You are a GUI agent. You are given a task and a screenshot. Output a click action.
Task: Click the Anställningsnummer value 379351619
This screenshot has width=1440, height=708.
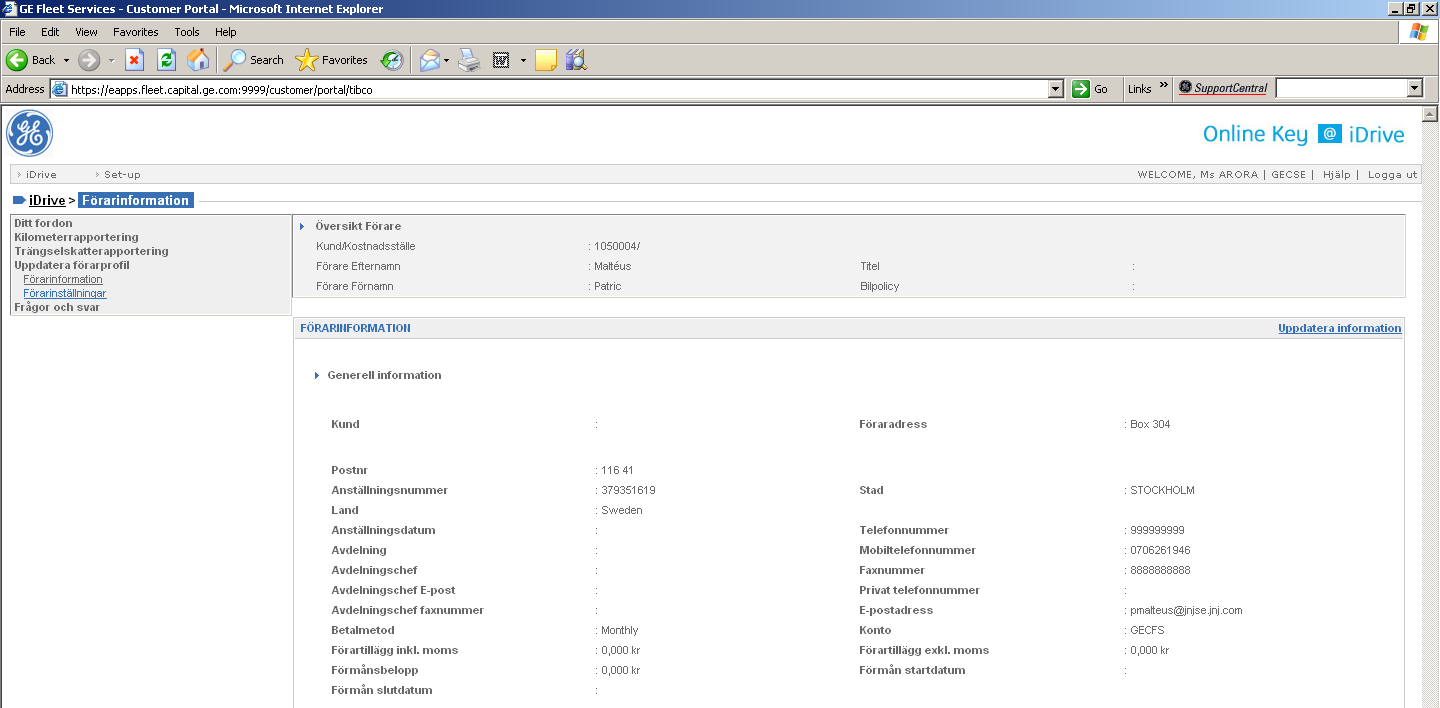point(628,490)
